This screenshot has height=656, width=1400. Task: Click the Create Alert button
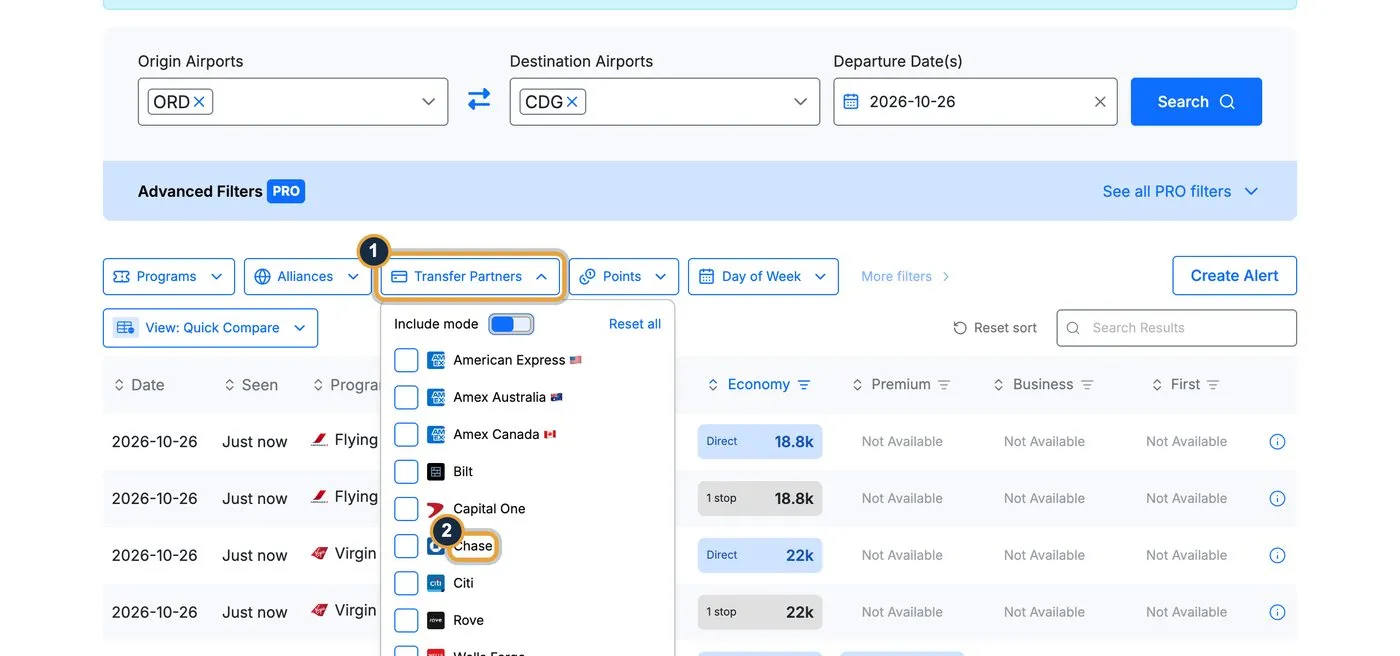(x=1234, y=276)
